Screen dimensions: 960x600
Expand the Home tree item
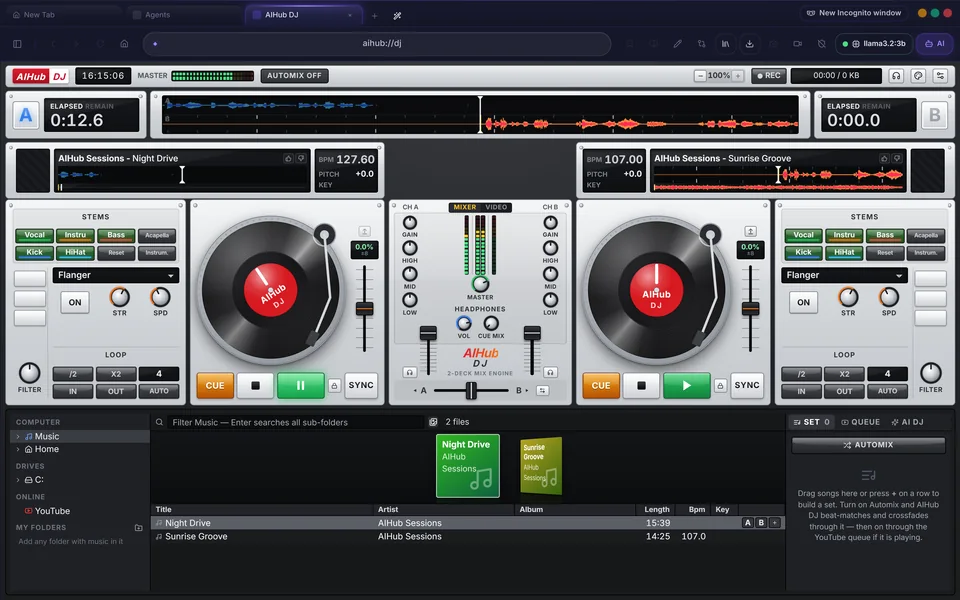(18, 449)
